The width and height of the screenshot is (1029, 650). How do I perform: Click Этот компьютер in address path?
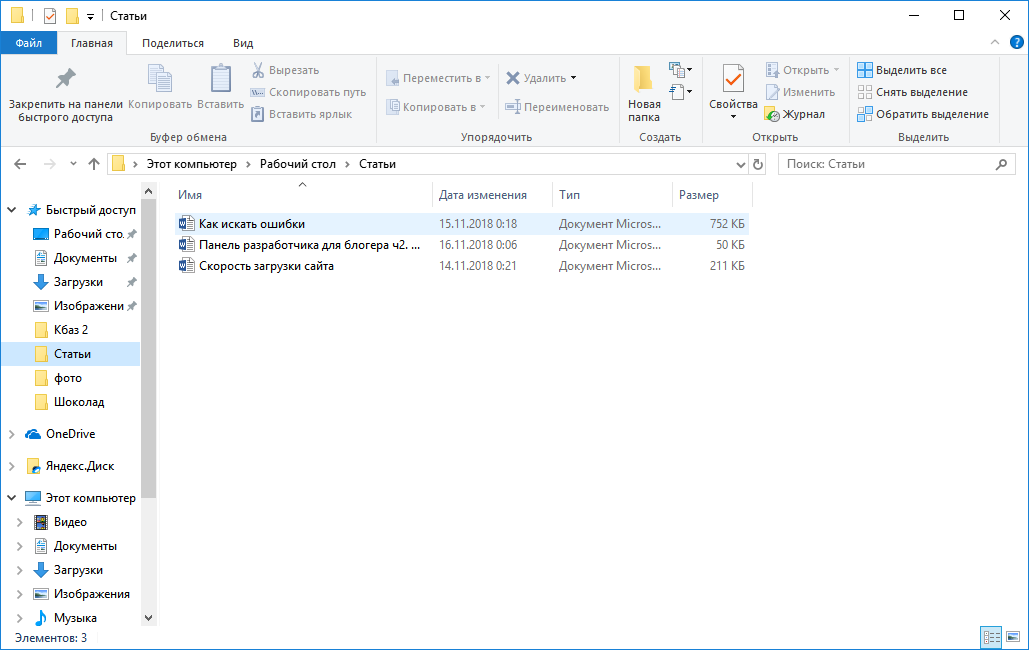(192, 164)
